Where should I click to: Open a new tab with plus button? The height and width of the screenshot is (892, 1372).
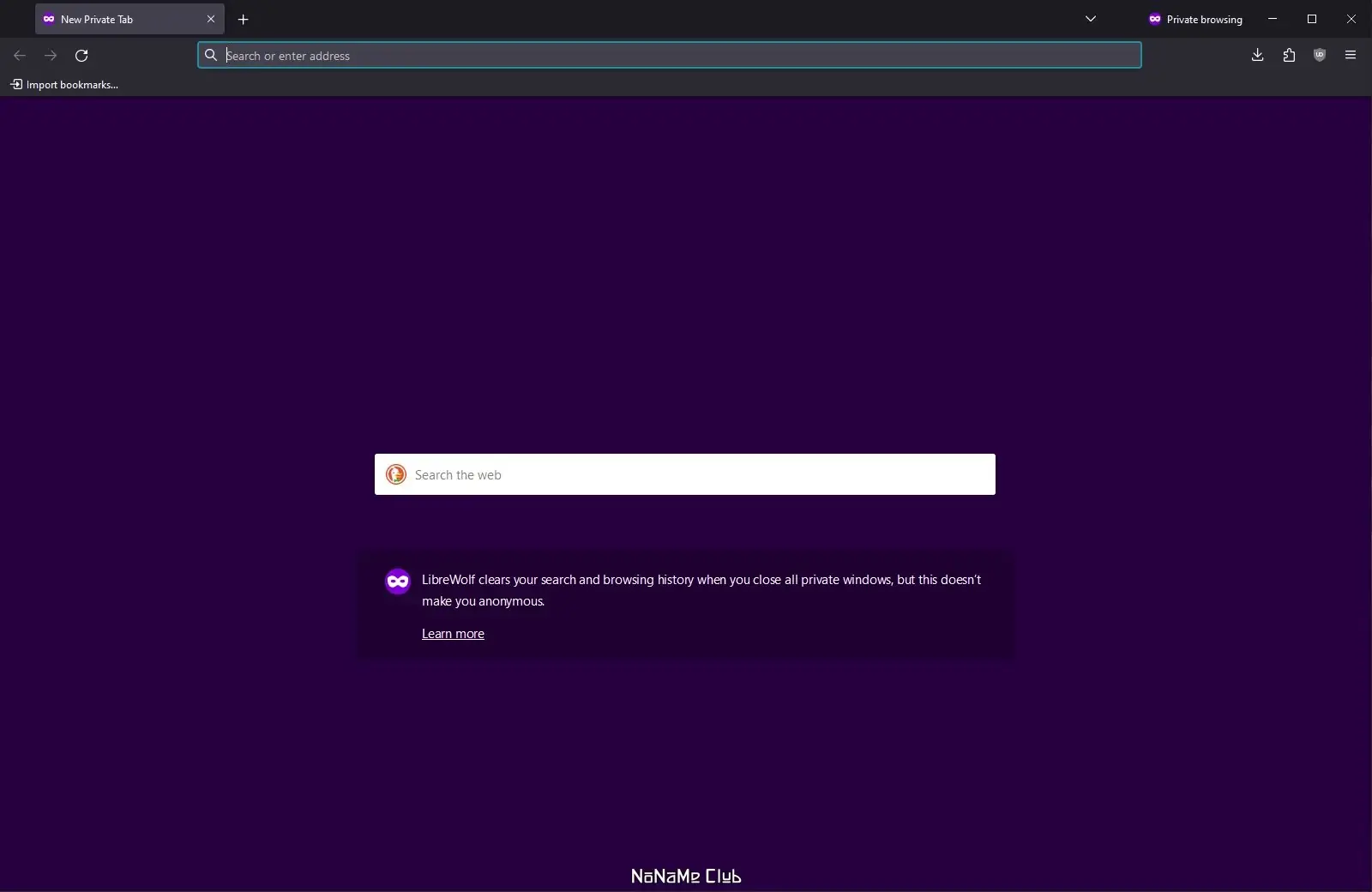tap(244, 19)
